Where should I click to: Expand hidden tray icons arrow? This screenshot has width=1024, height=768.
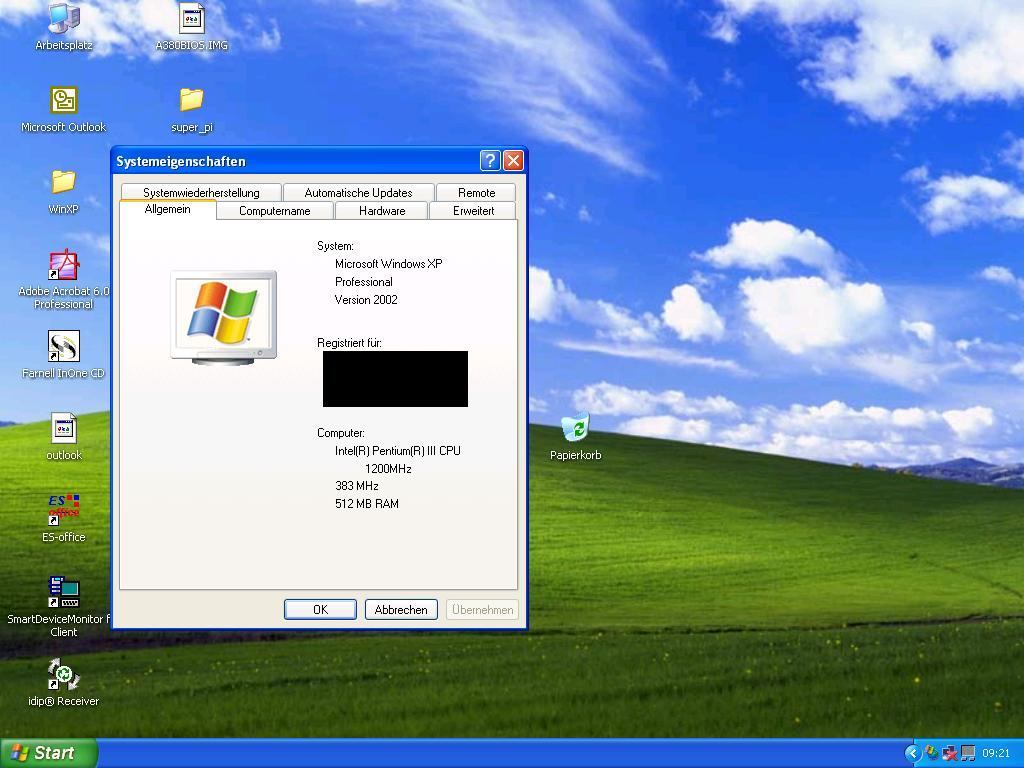[912, 753]
